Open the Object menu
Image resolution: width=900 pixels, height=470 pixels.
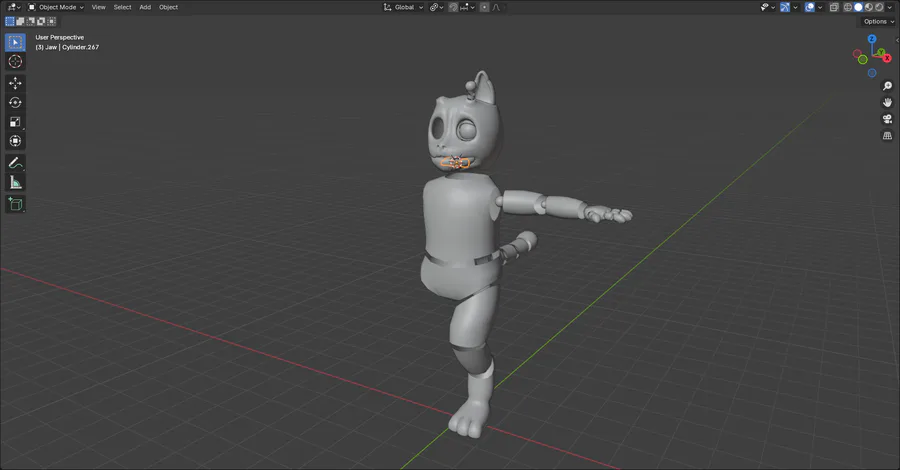click(x=168, y=7)
